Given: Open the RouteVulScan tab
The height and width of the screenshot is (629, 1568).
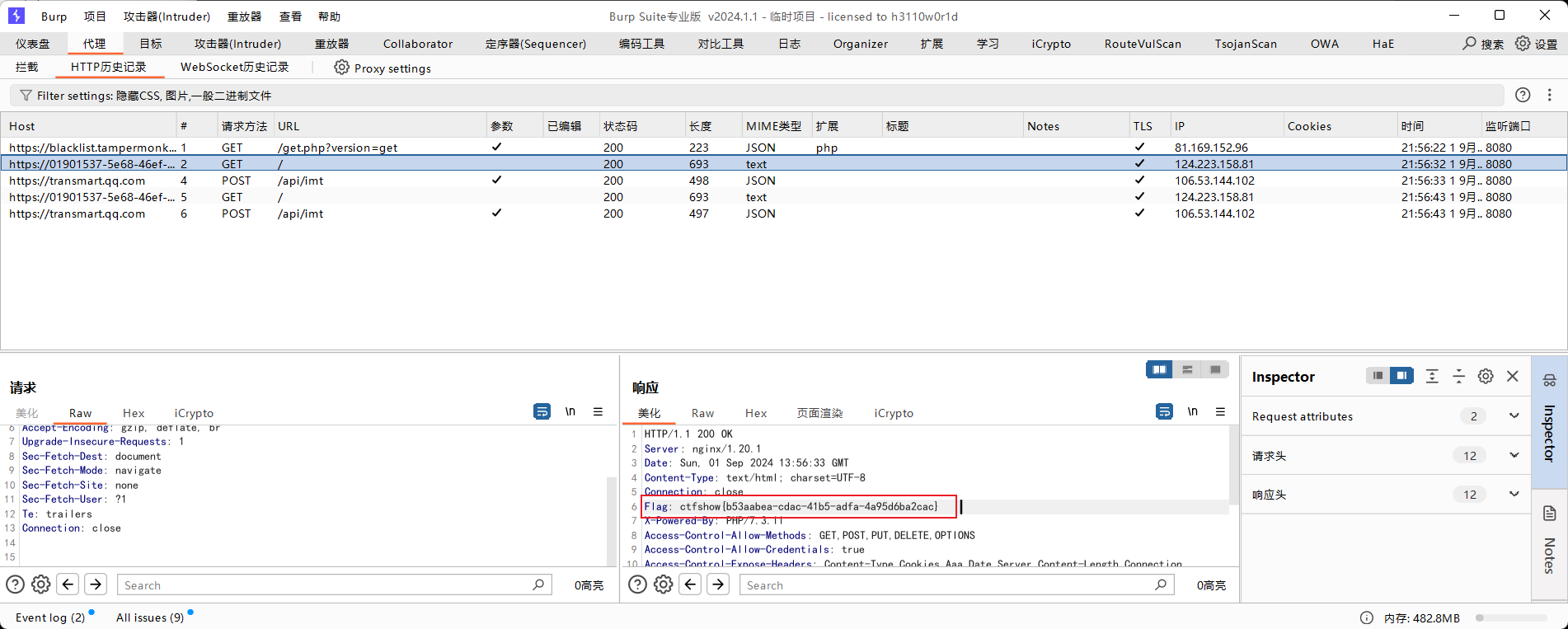Looking at the screenshot, I should (x=1143, y=44).
